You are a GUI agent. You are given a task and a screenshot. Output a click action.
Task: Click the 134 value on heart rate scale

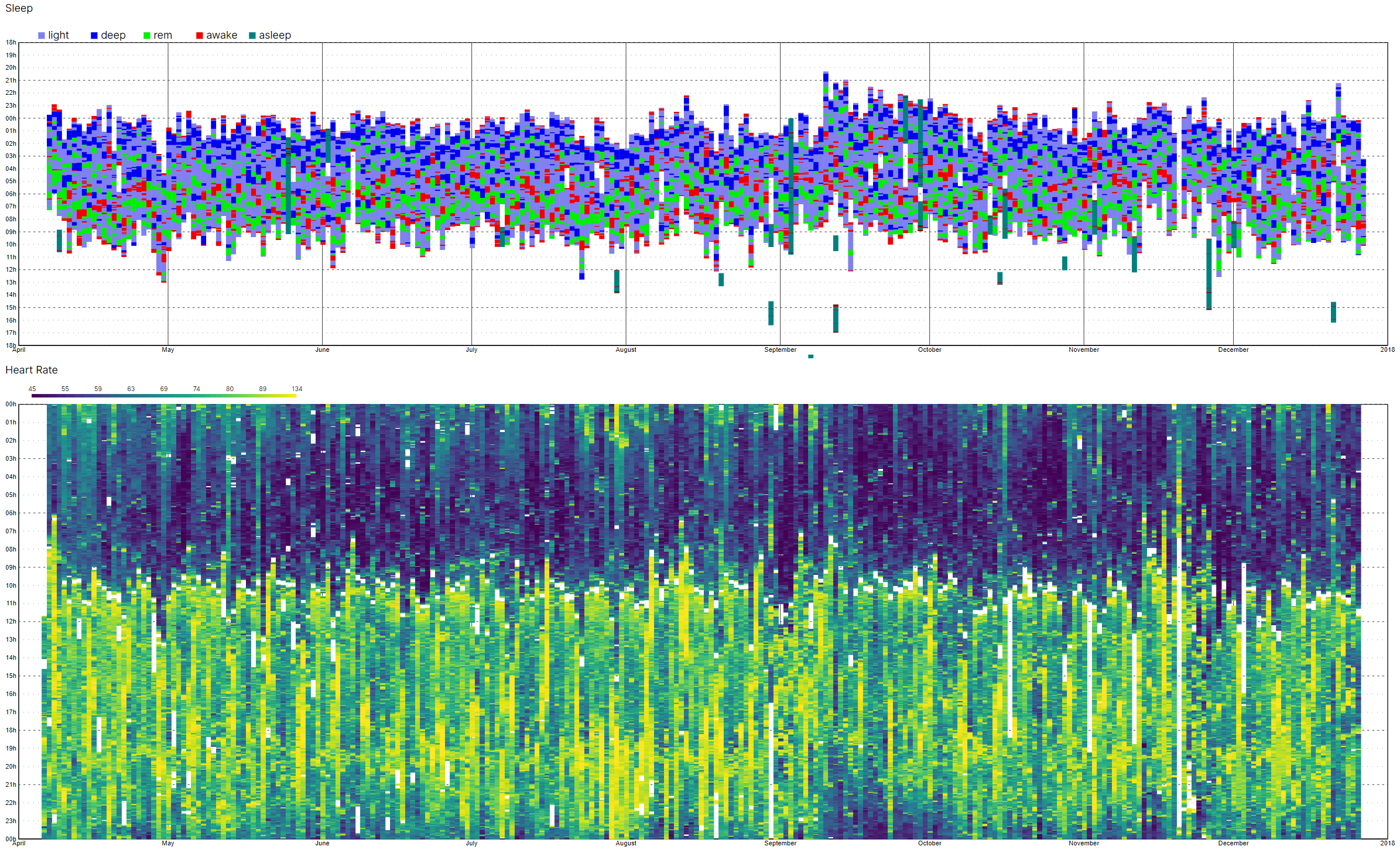297,389
